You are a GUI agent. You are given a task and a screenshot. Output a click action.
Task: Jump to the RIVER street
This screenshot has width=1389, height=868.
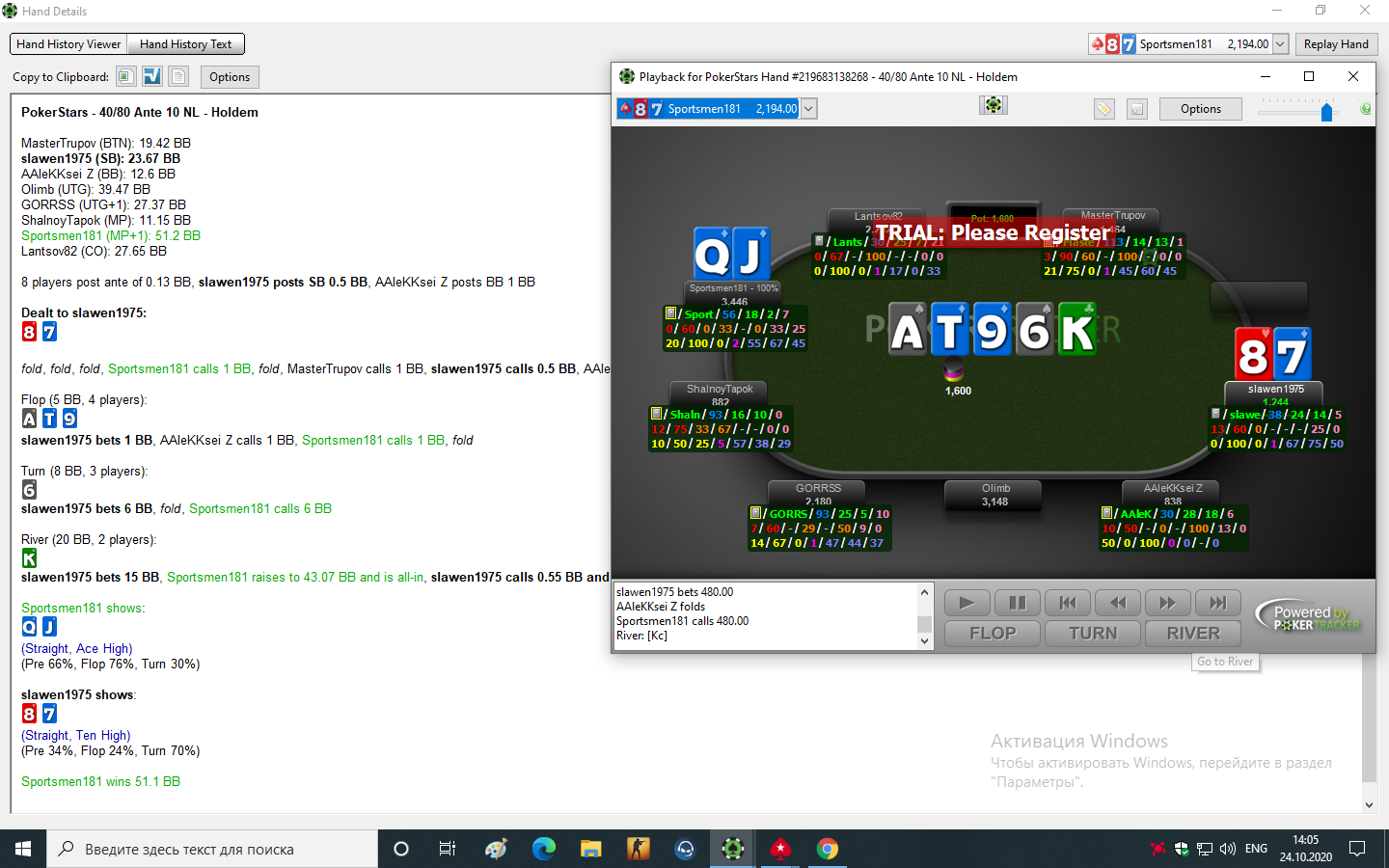coord(1193,634)
